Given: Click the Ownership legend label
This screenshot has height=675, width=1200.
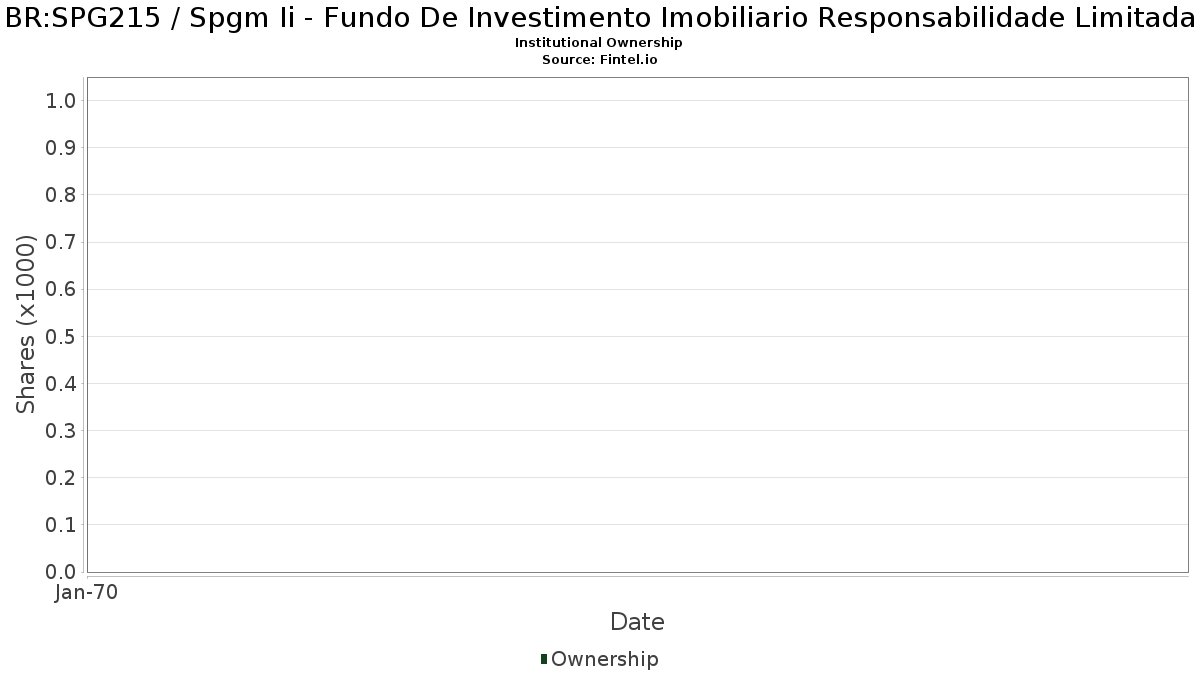Looking at the screenshot, I should coord(604,659).
